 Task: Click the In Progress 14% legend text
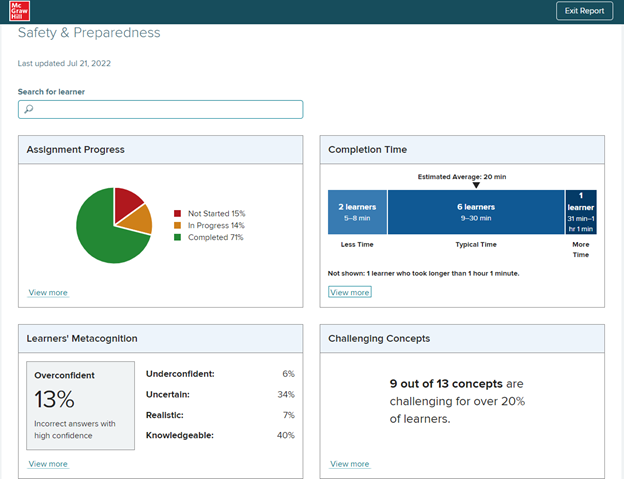coord(216,225)
